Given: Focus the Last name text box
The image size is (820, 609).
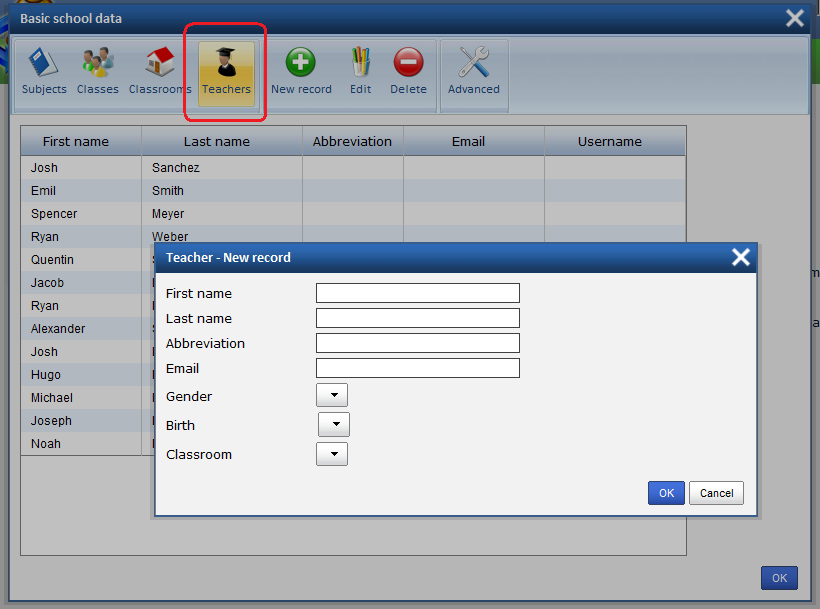Looking at the screenshot, I should tap(418, 318).
